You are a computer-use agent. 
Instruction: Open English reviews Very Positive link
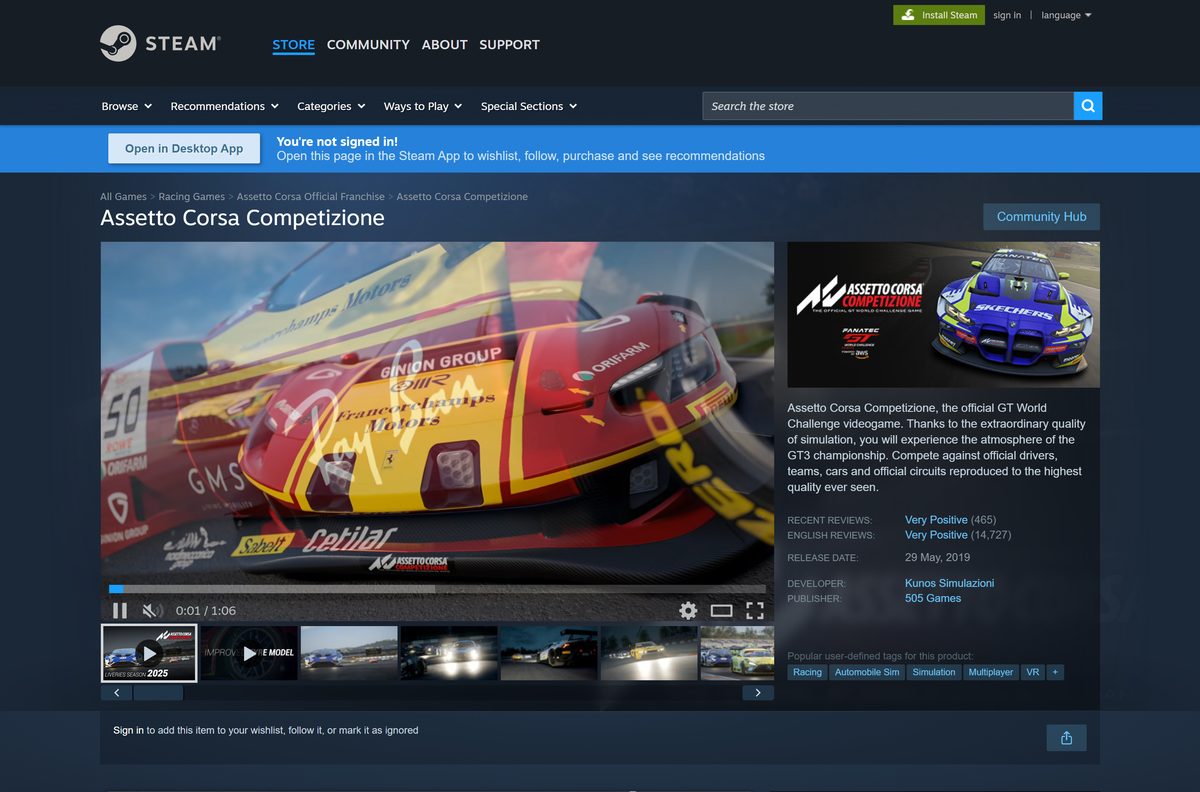pos(936,535)
